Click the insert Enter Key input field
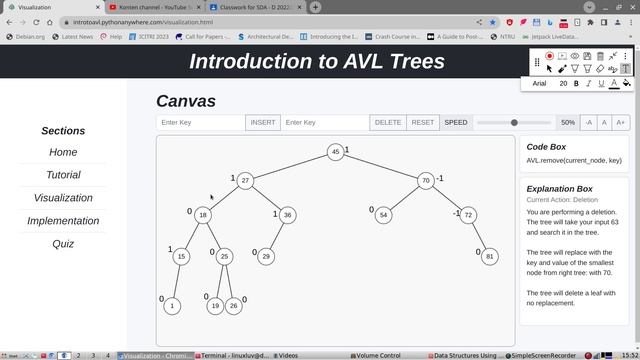This screenshot has width=640, height=360. pyautogui.click(x=201, y=122)
